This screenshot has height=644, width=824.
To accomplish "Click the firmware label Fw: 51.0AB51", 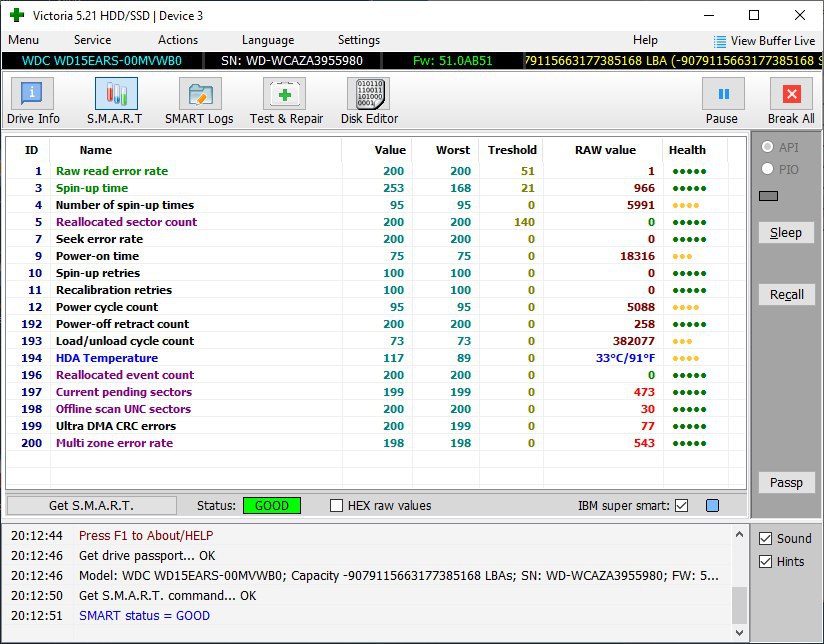I will click(452, 60).
